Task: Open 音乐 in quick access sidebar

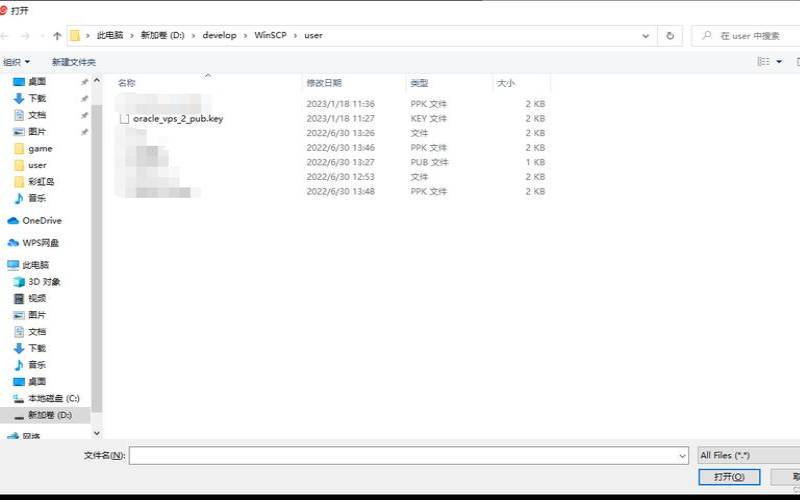Action: [x=37, y=198]
